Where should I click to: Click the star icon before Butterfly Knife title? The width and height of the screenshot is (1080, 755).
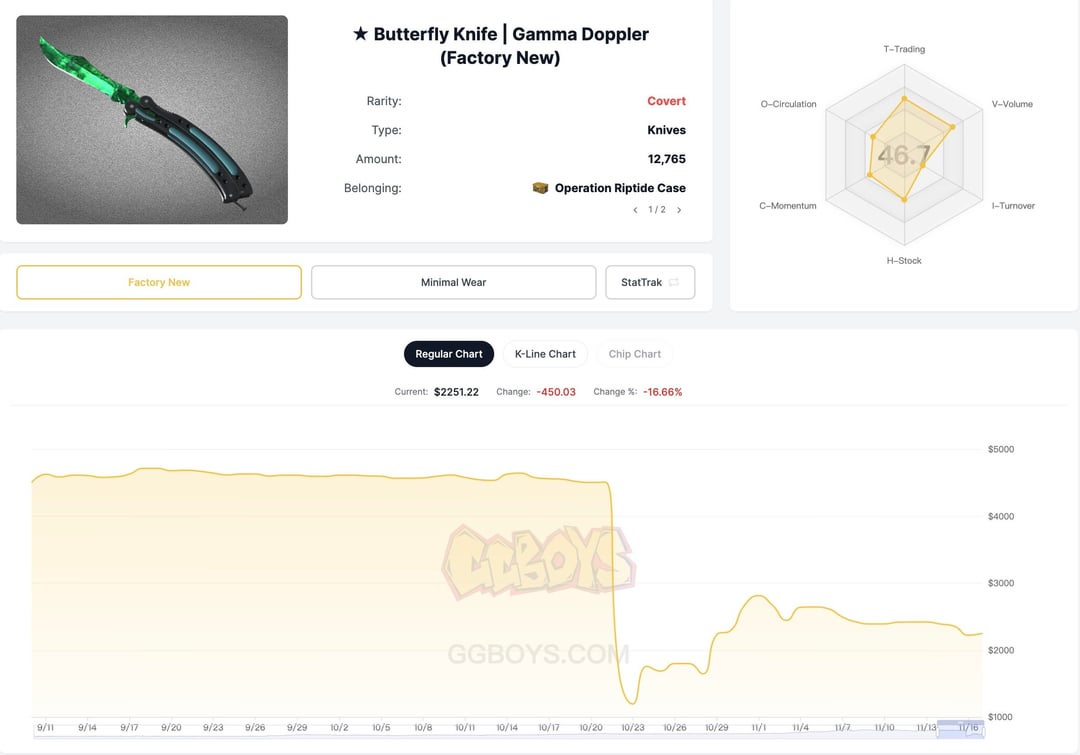coord(360,34)
